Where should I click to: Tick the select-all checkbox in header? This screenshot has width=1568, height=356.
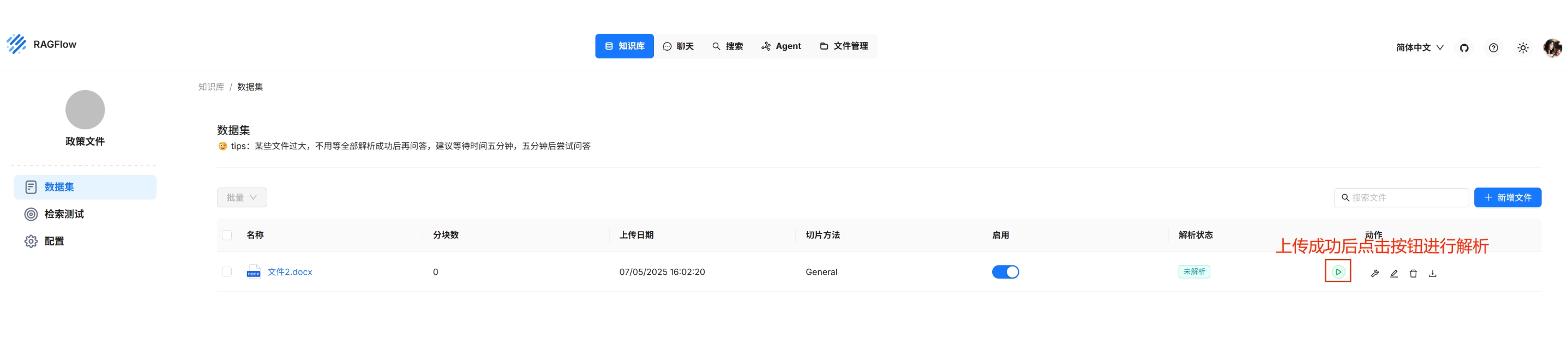(227, 235)
